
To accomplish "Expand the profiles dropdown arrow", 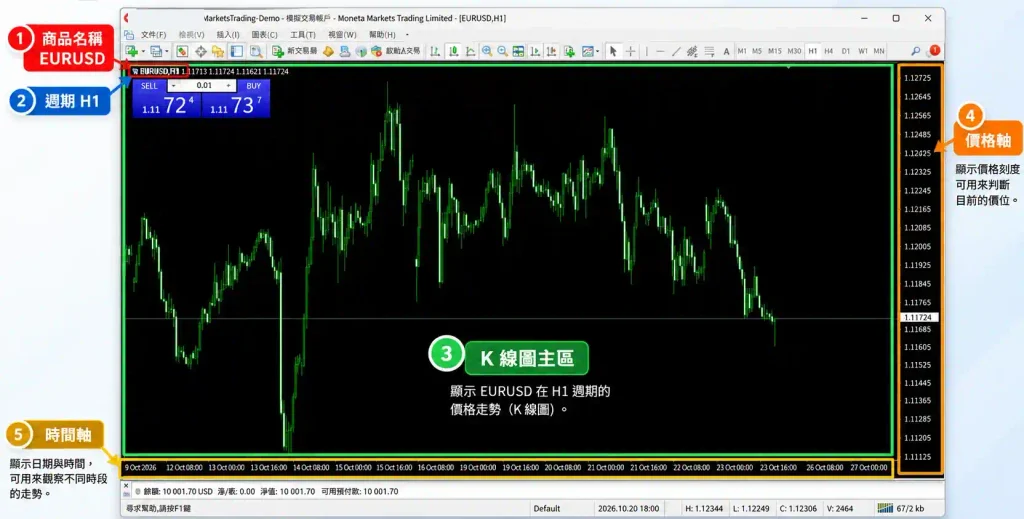I will [167, 51].
